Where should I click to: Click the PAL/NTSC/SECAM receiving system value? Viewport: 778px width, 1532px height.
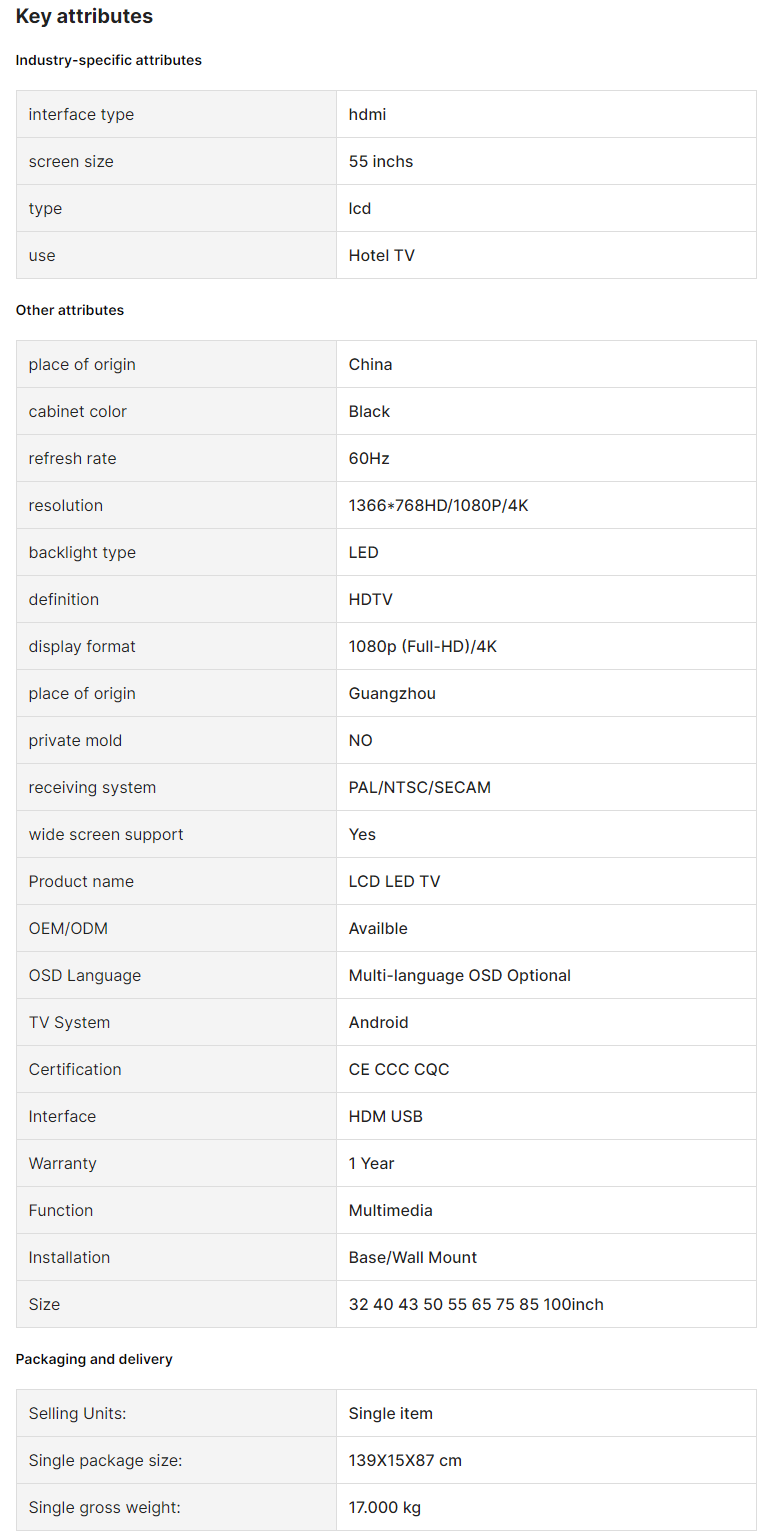click(x=420, y=787)
